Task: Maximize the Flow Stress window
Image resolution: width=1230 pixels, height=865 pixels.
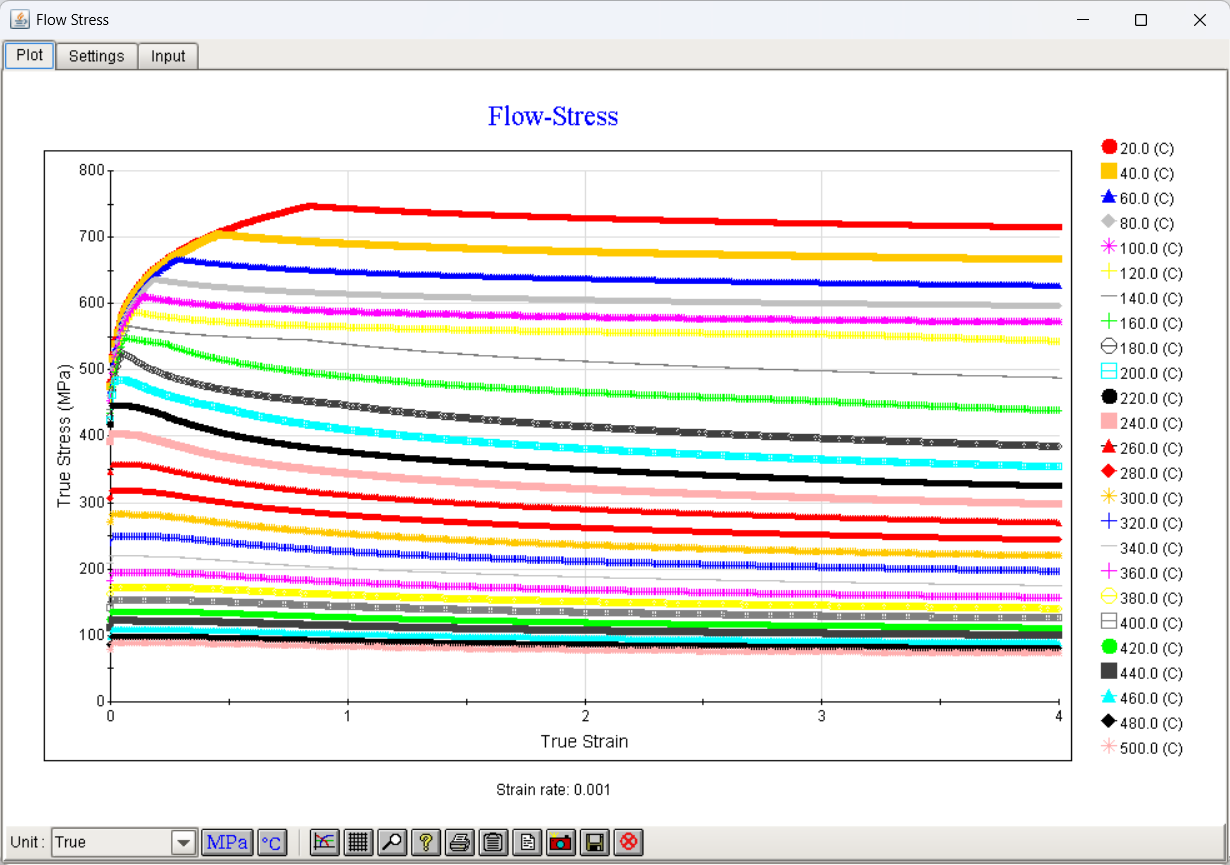Action: click(x=1141, y=20)
